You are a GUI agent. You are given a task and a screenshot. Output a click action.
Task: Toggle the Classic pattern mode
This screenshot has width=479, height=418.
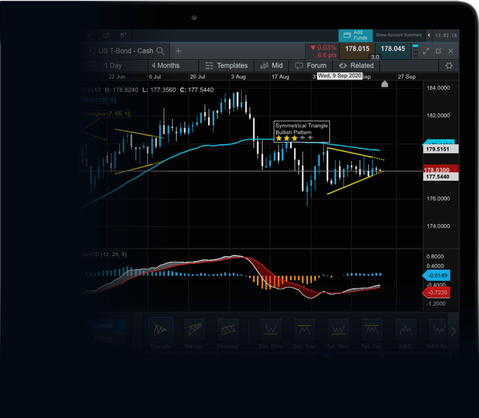tap(103, 326)
